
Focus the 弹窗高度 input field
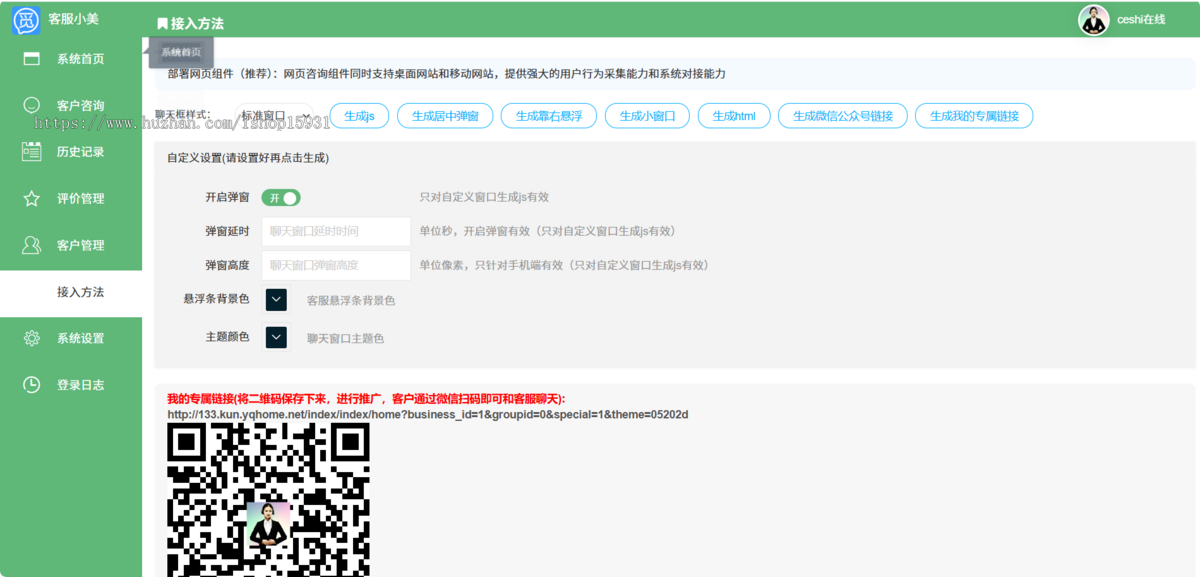pyautogui.click(x=336, y=265)
